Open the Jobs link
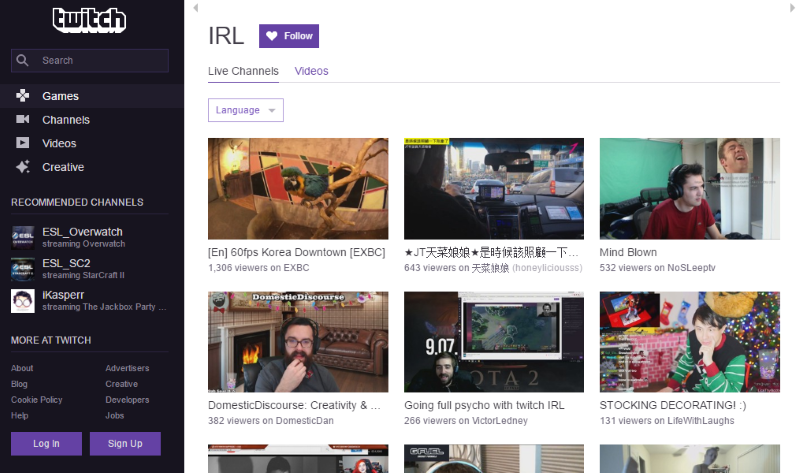800x473 pixels. (x=115, y=415)
